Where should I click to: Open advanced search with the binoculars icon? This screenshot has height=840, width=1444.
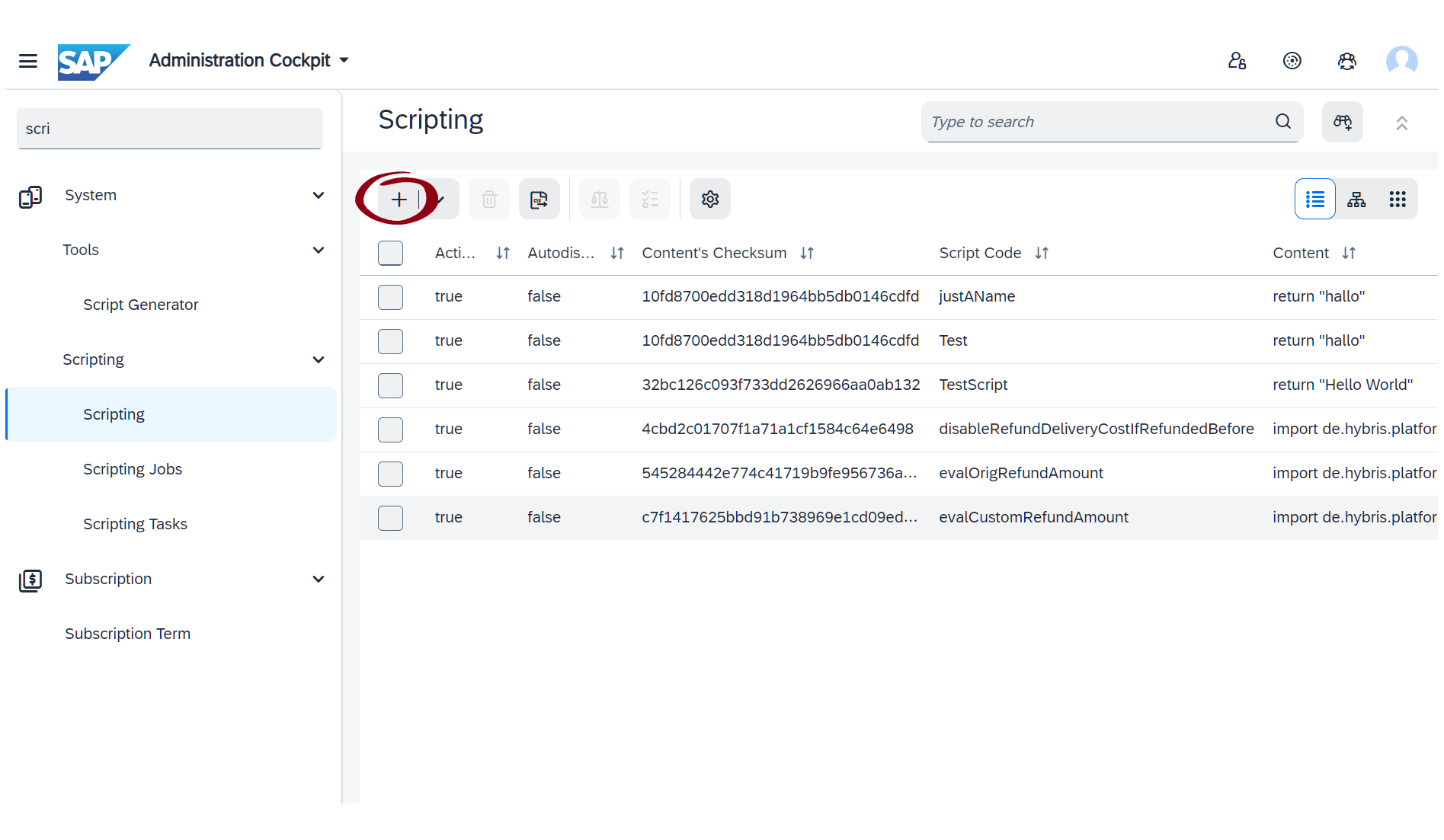coord(1342,122)
